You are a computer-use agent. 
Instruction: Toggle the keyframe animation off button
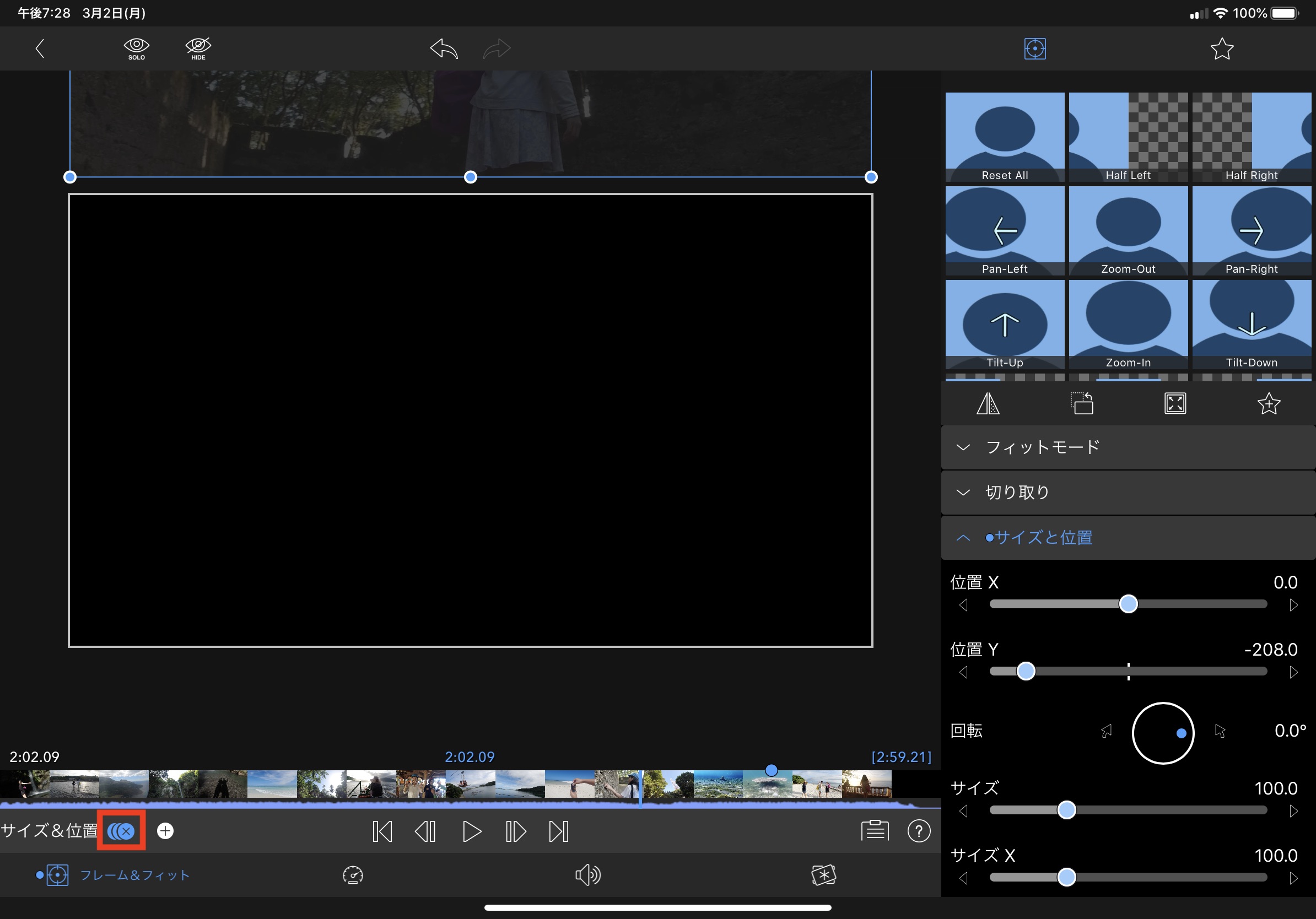tap(121, 831)
